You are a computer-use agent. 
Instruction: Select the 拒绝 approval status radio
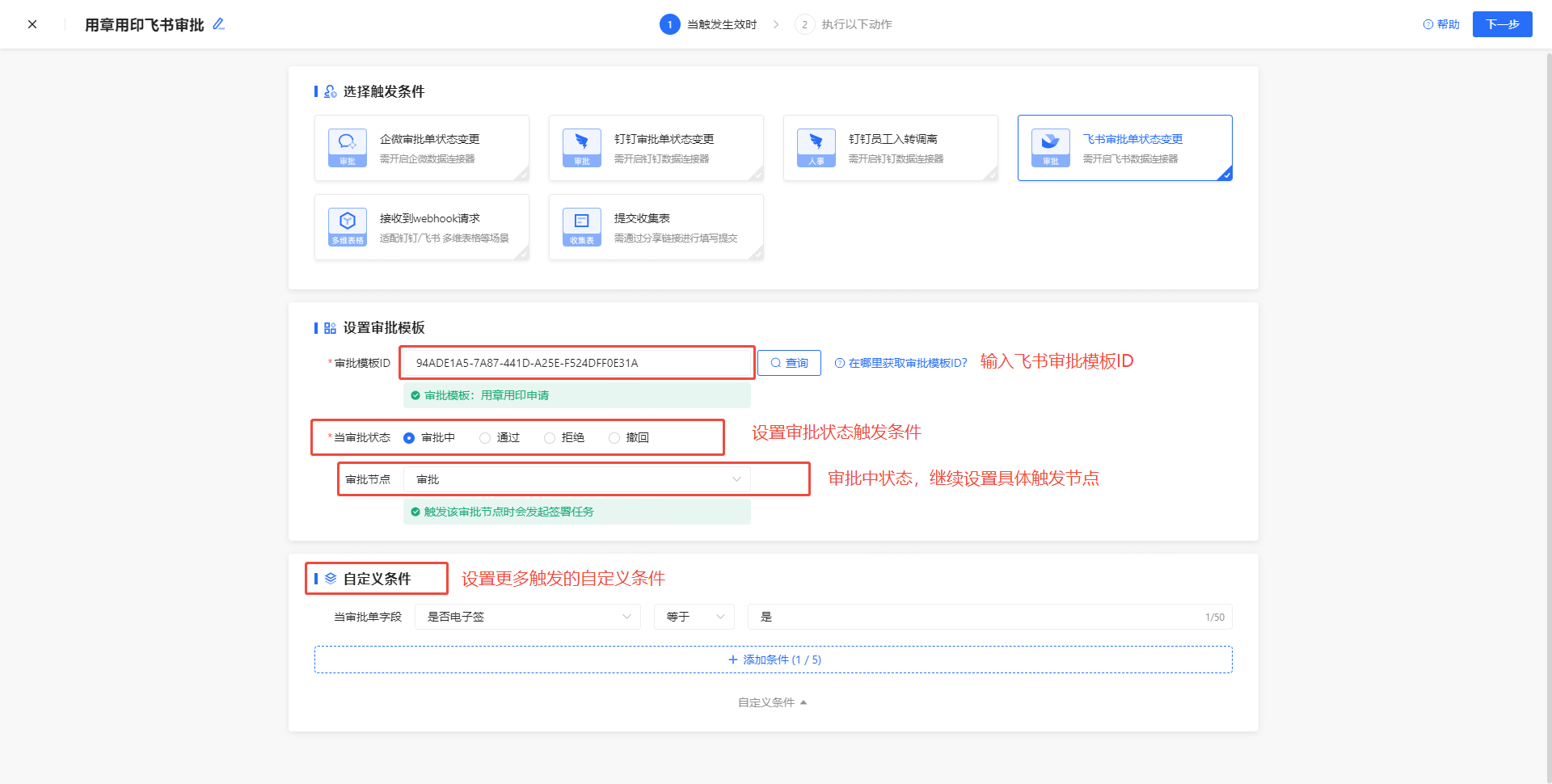pyautogui.click(x=550, y=438)
